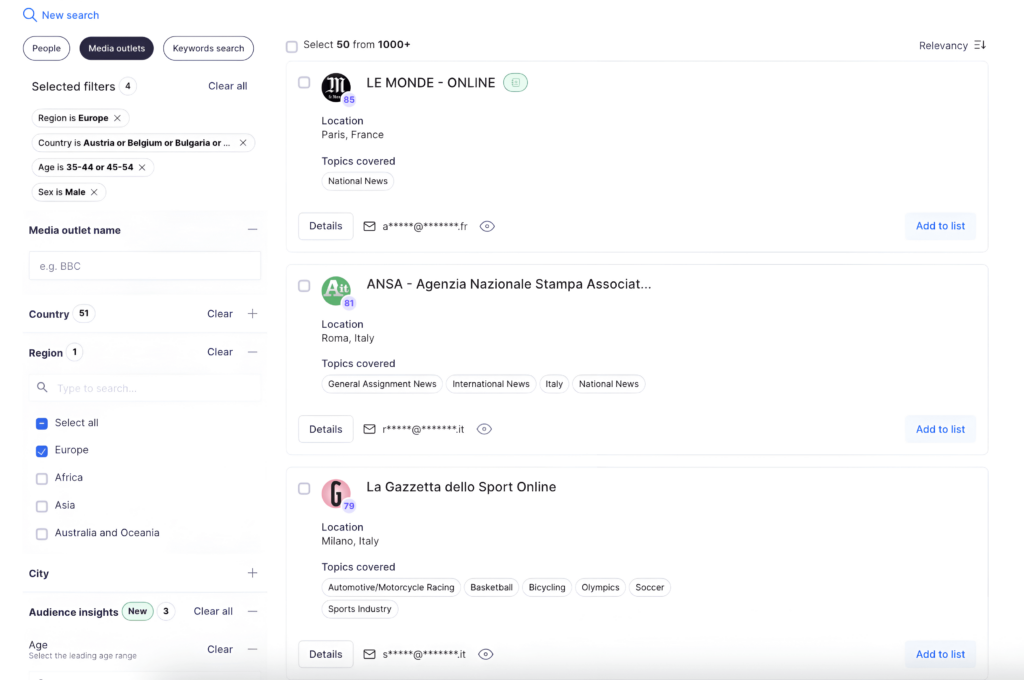Open Details for LE MONDE - ONLINE
Screen dimensions: 1024x680
[x=326, y=226]
